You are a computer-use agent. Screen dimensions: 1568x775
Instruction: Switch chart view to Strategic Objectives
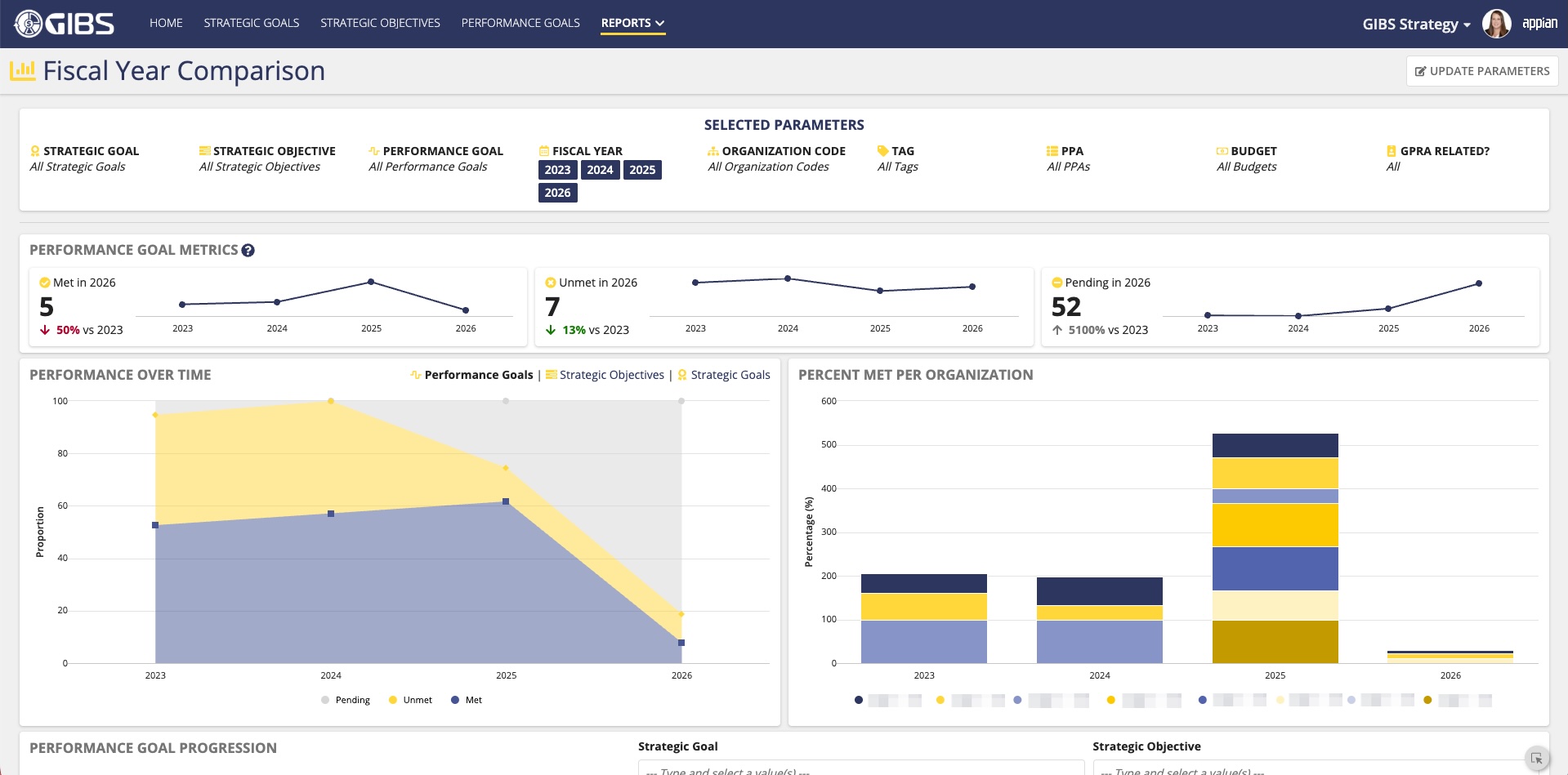(x=611, y=375)
